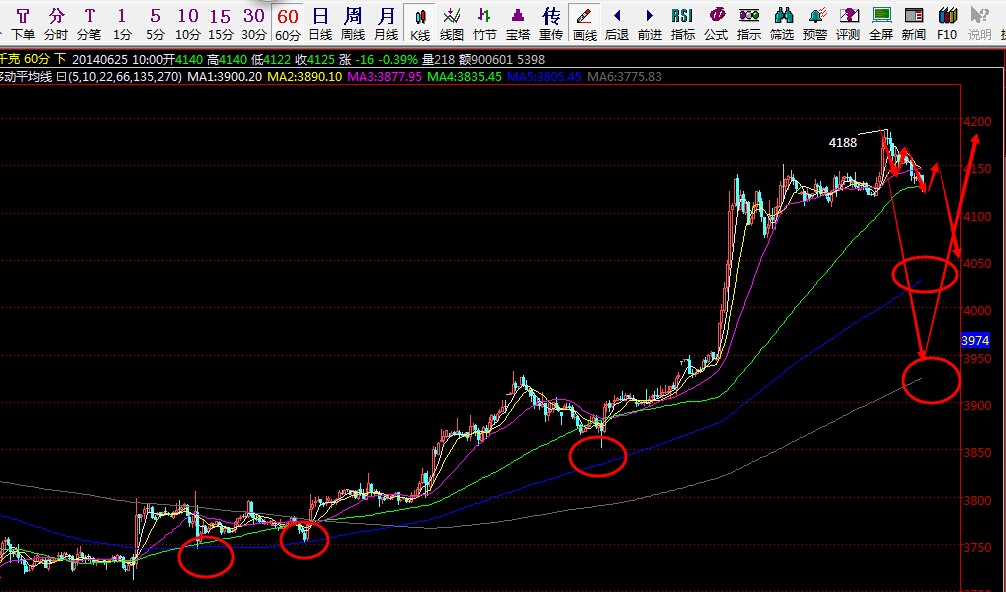Click the 额900601 turnover value
The image size is (1006, 592).
coord(486,60)
